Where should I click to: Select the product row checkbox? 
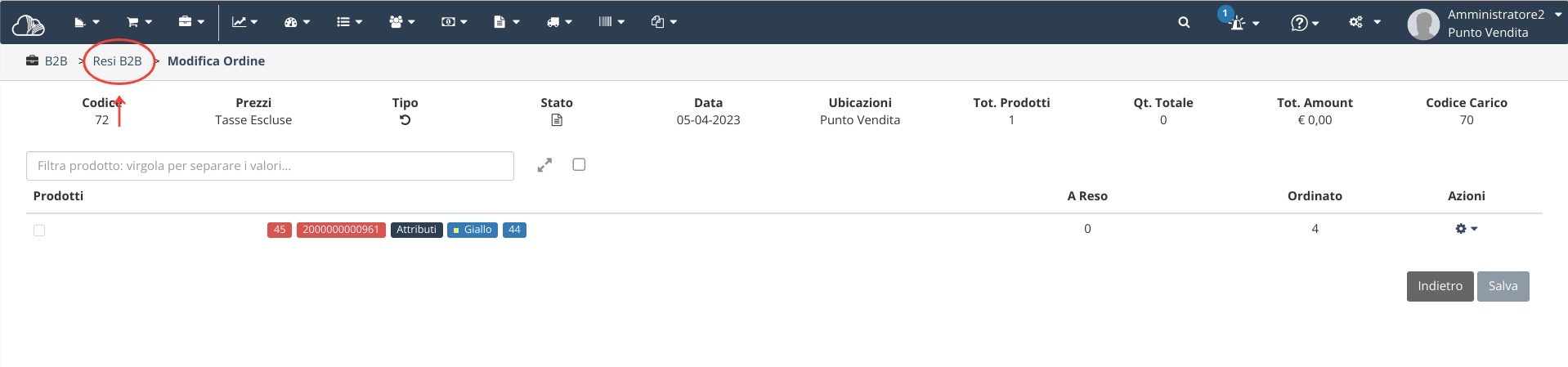39,230
